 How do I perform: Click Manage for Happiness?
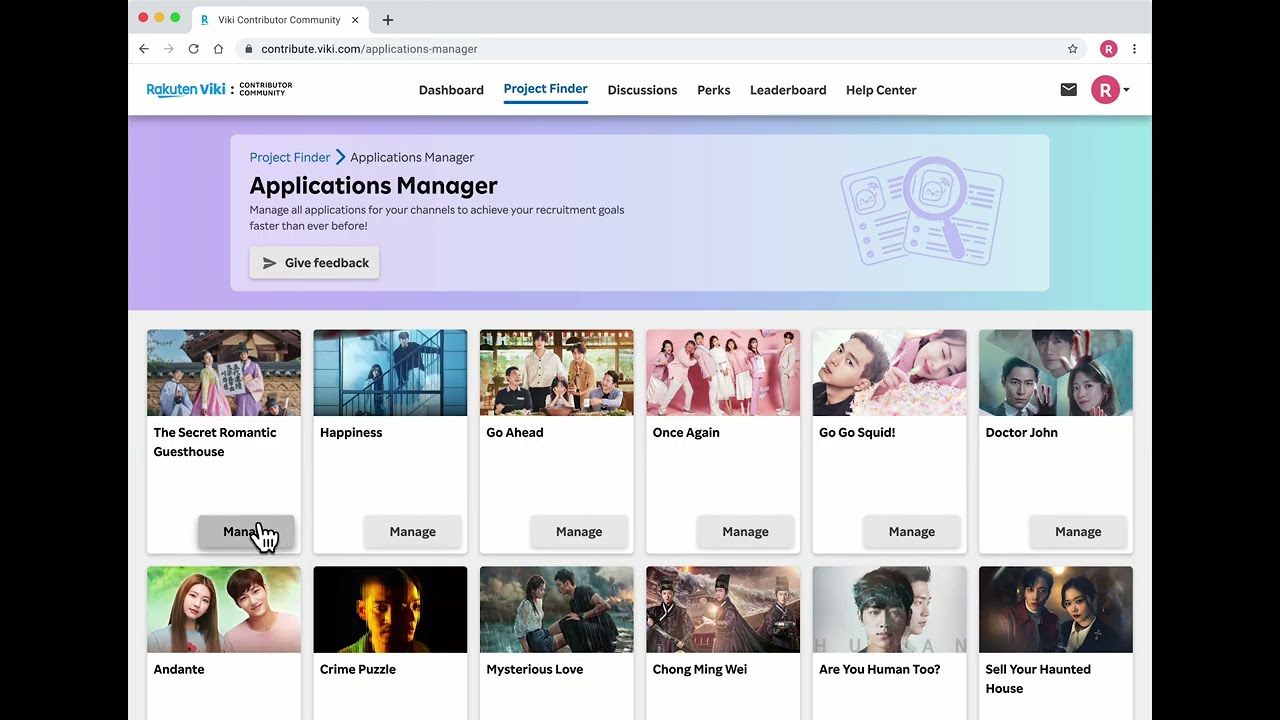413,532
